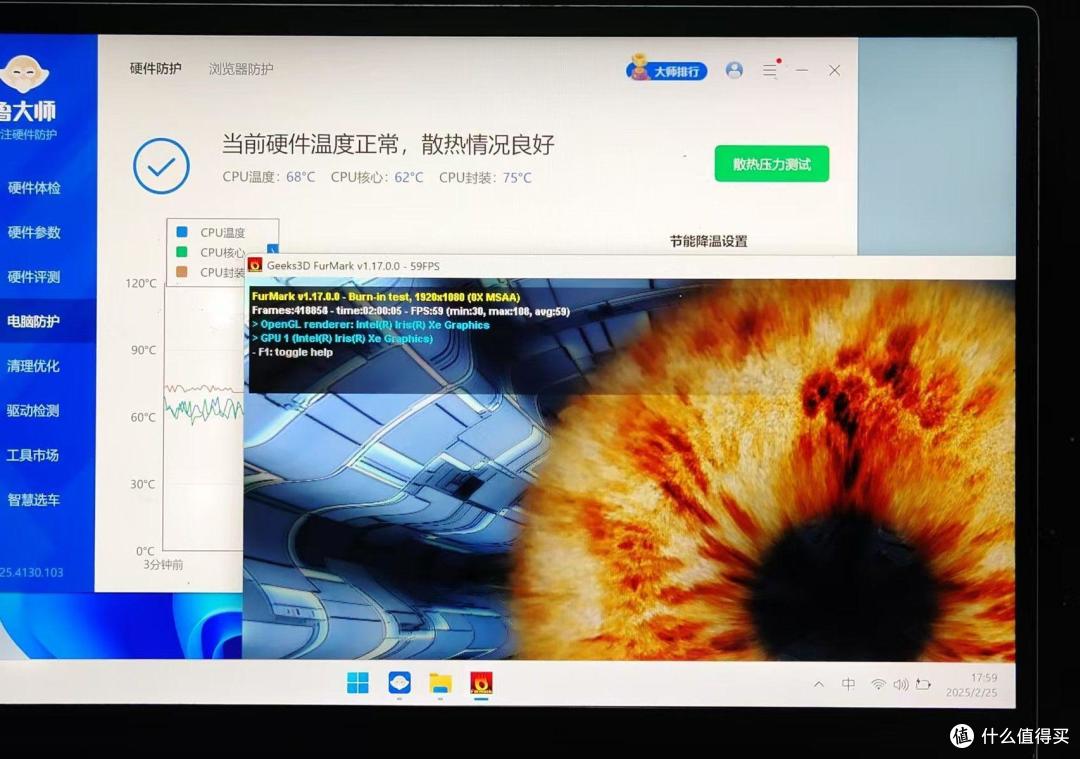Open the user account avatar icon
This screenshot has height=759, width=1080.
tap(734, 70)
